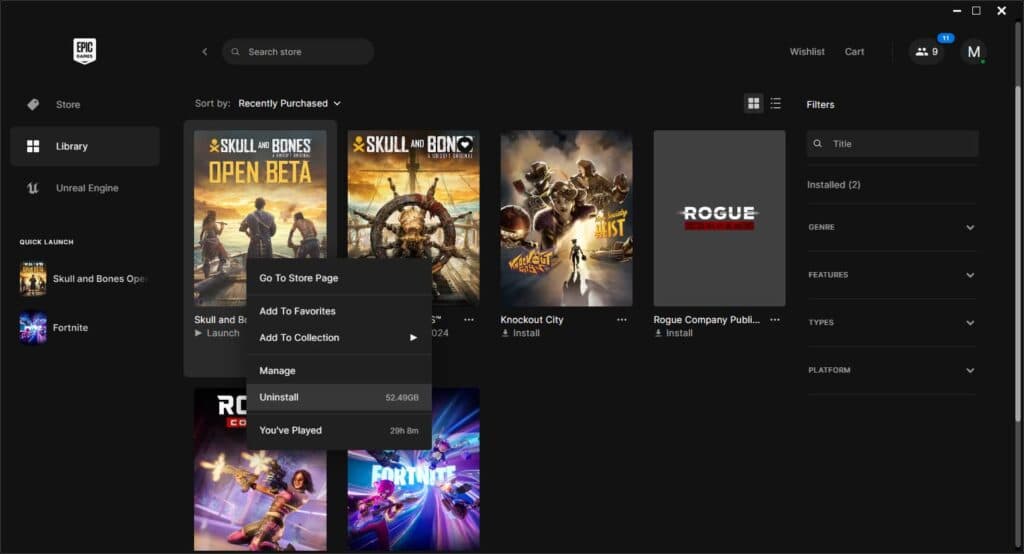
Task: Switch to grid view layout
Action: point(753,103)
